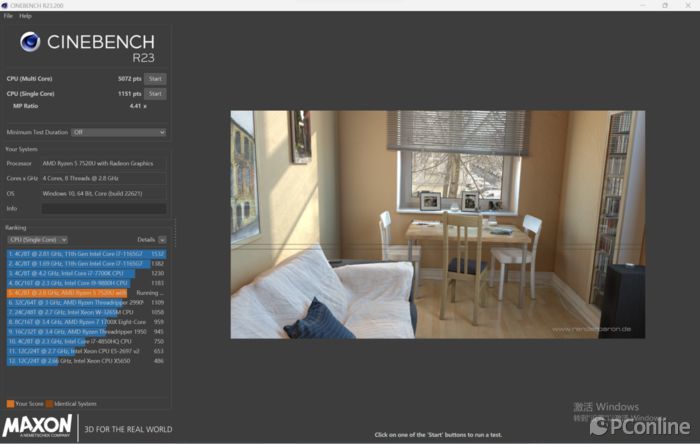Open Minimum Test Duration dropdown
The image size is (700, 444).
119,132
